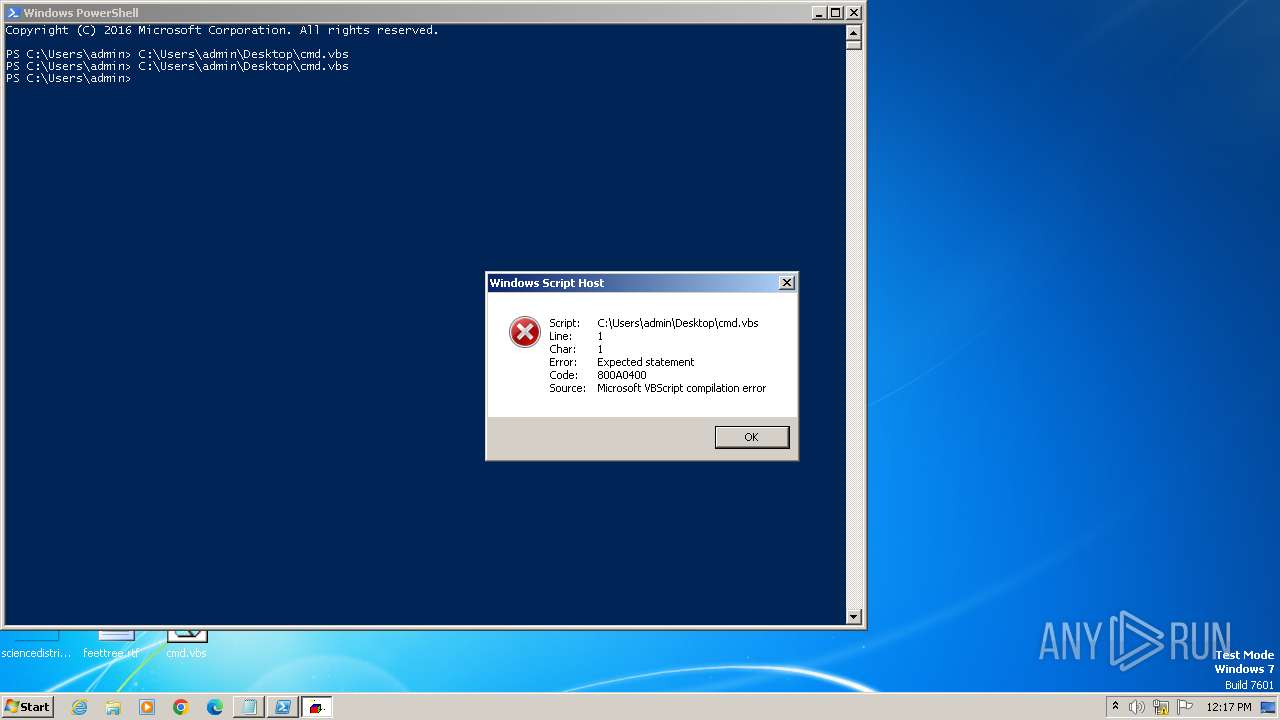Click the Windows Script Host title bar
This screenshot has width=1280, height=720.
[x=632, y=283]
